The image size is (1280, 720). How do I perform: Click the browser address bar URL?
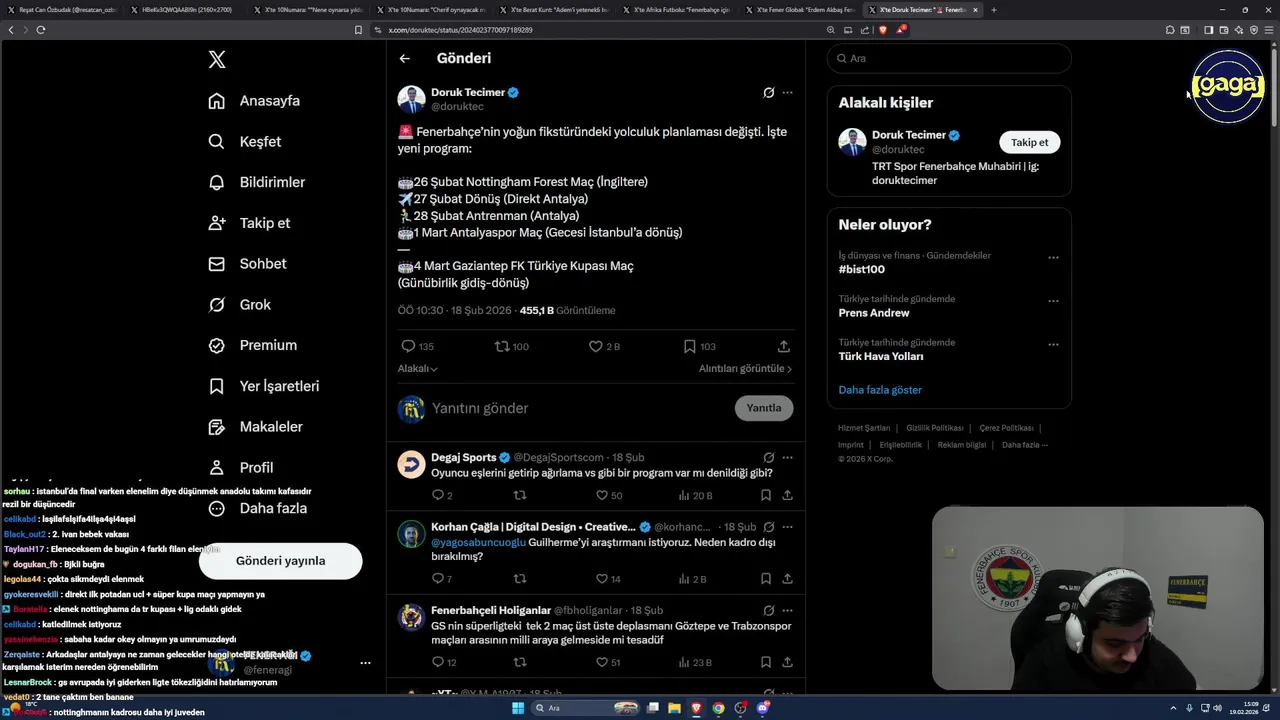[x=460, y=30]
